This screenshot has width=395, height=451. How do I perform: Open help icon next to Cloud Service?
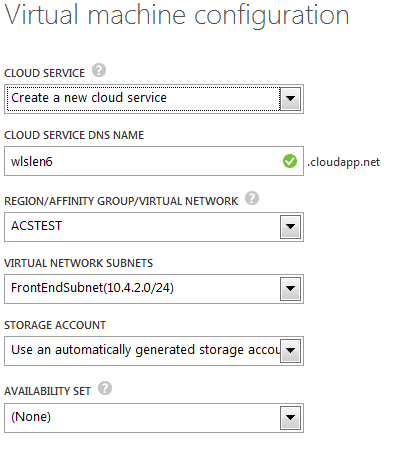[99, 70]
